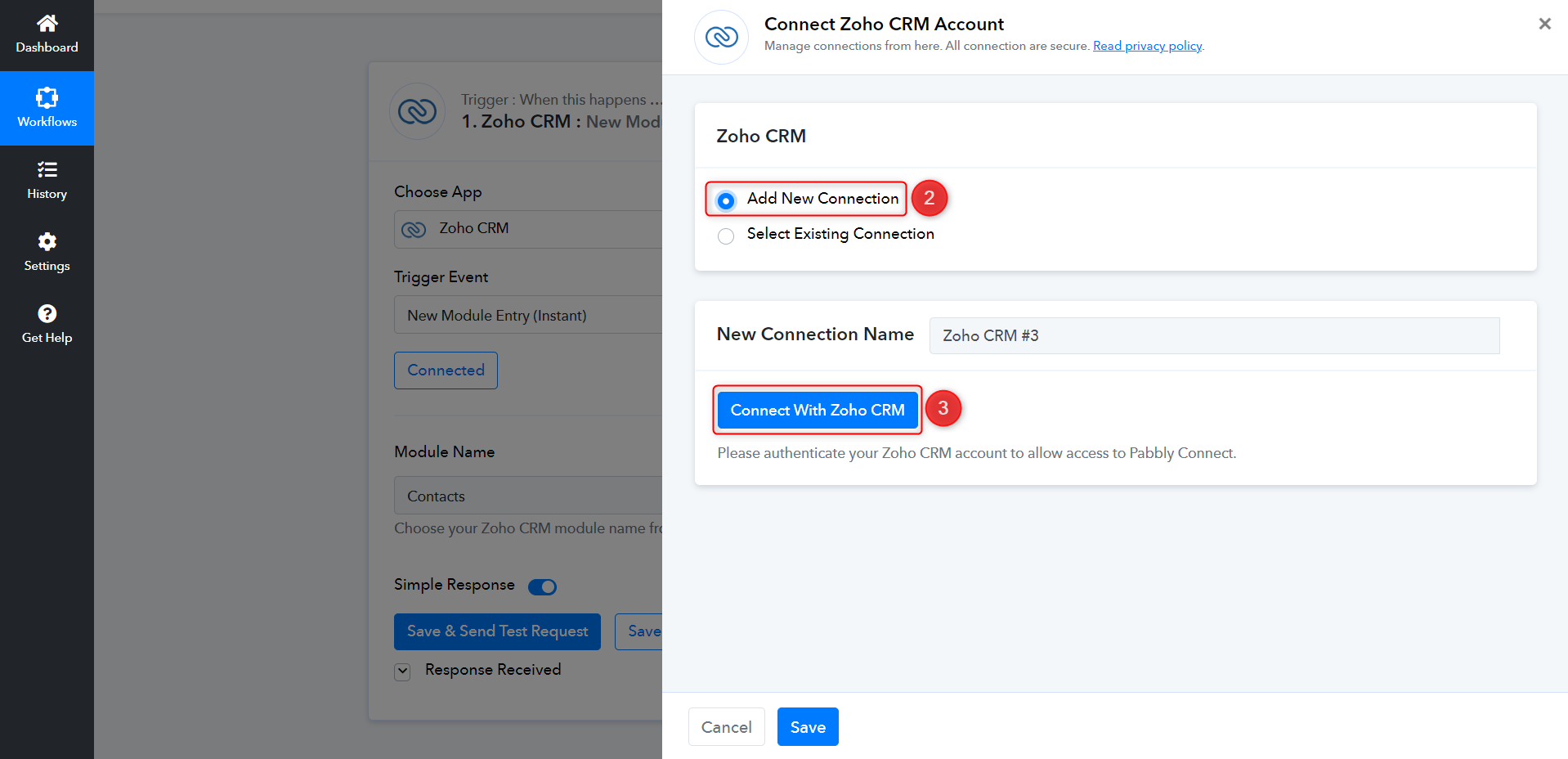The height and width of the screenshot is (759, 1568).
Task: Click the module name helper text
Action: click(x=528, y=528)
